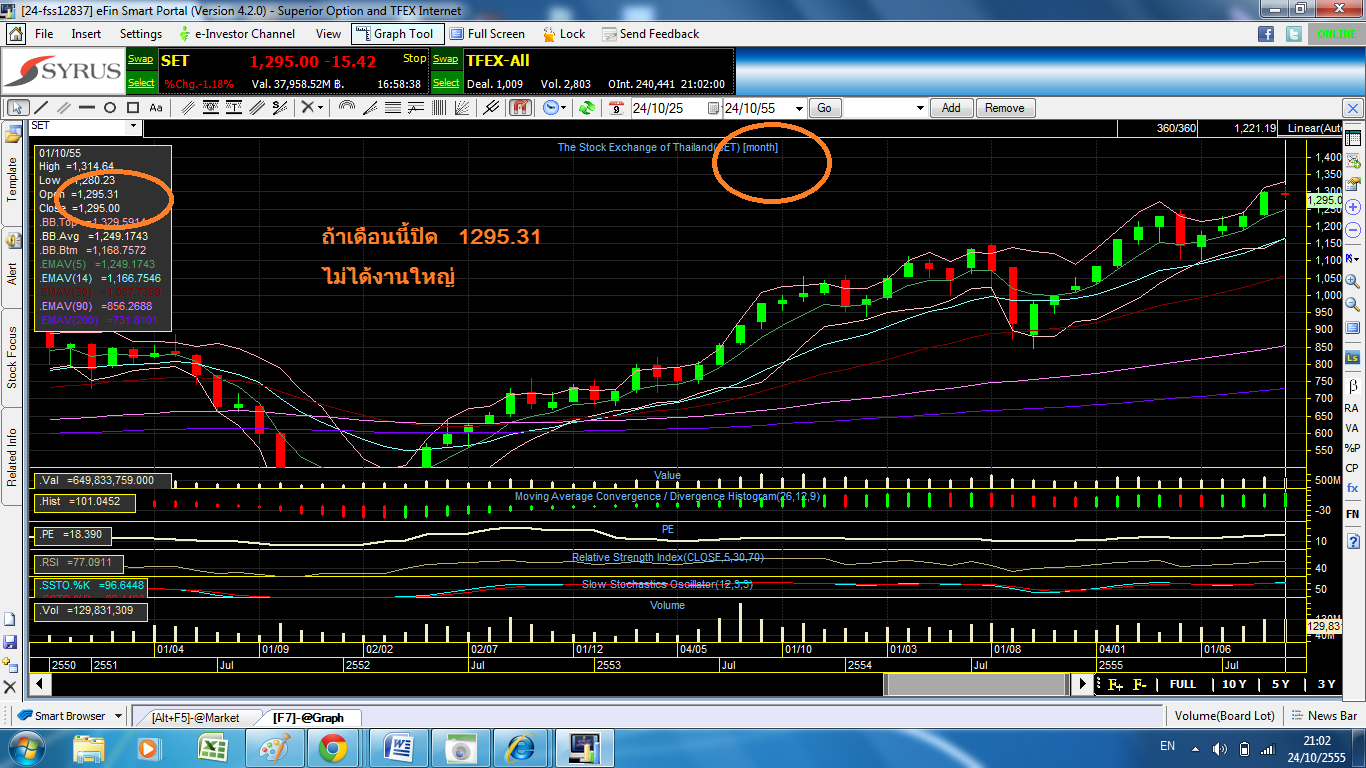Select the horizontal line drawing tool

87,108
